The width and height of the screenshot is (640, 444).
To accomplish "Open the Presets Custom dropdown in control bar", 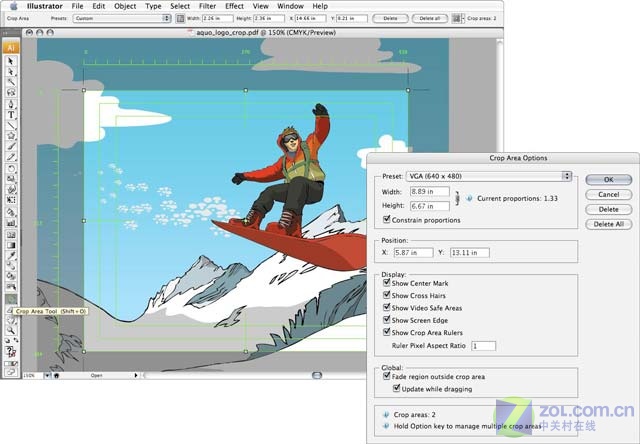I will click(122, 18).
